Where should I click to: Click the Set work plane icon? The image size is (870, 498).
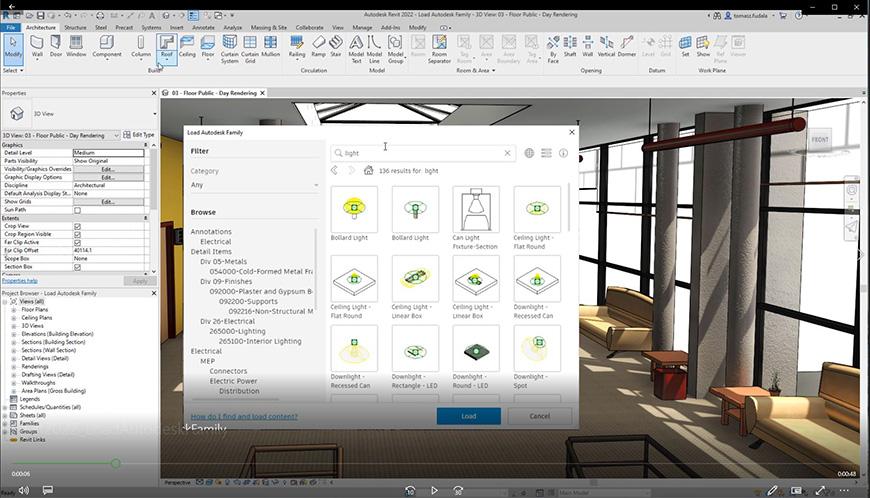[x=685, y=47]
